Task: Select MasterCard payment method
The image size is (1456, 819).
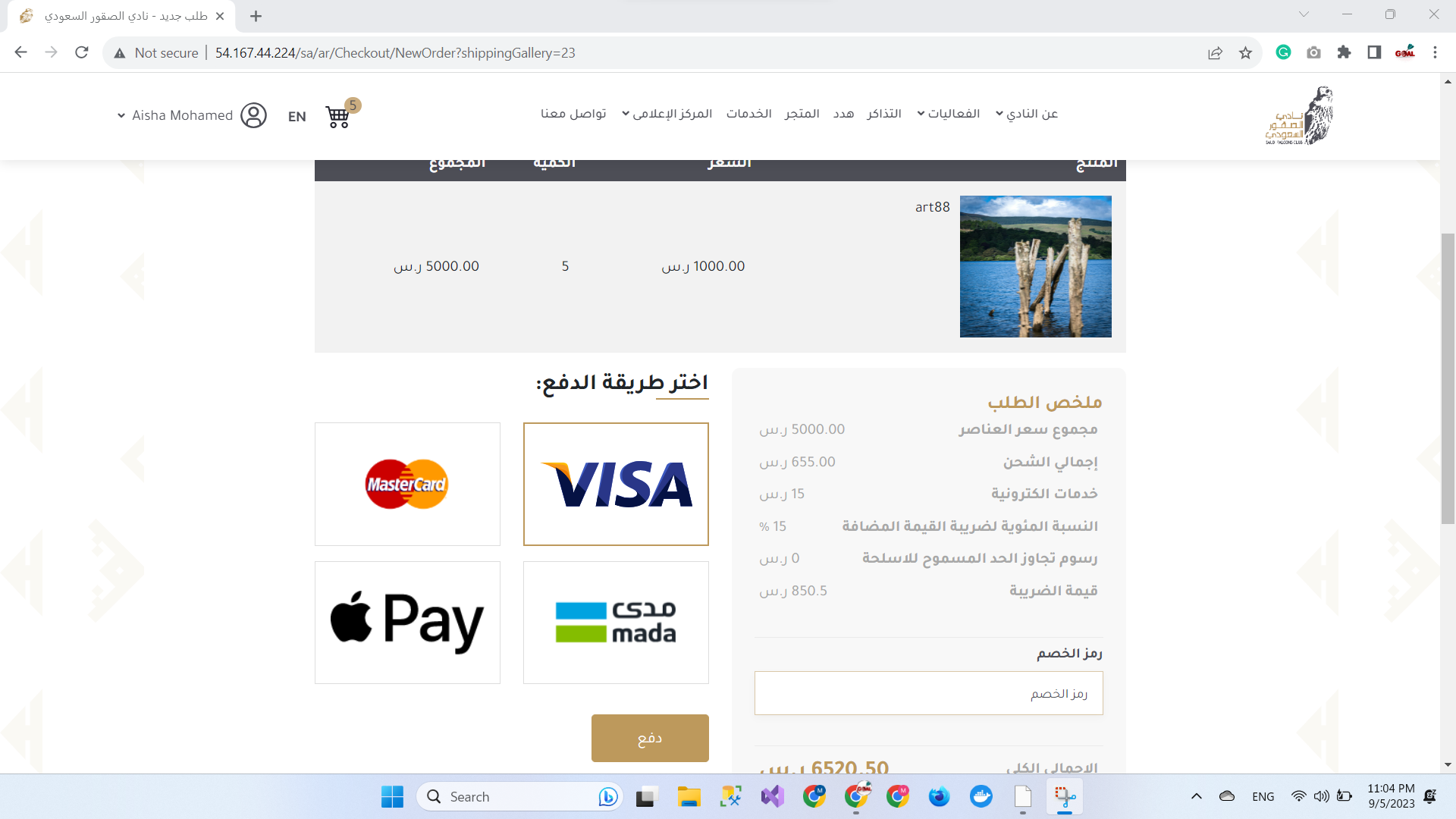Action: (407, 484)
